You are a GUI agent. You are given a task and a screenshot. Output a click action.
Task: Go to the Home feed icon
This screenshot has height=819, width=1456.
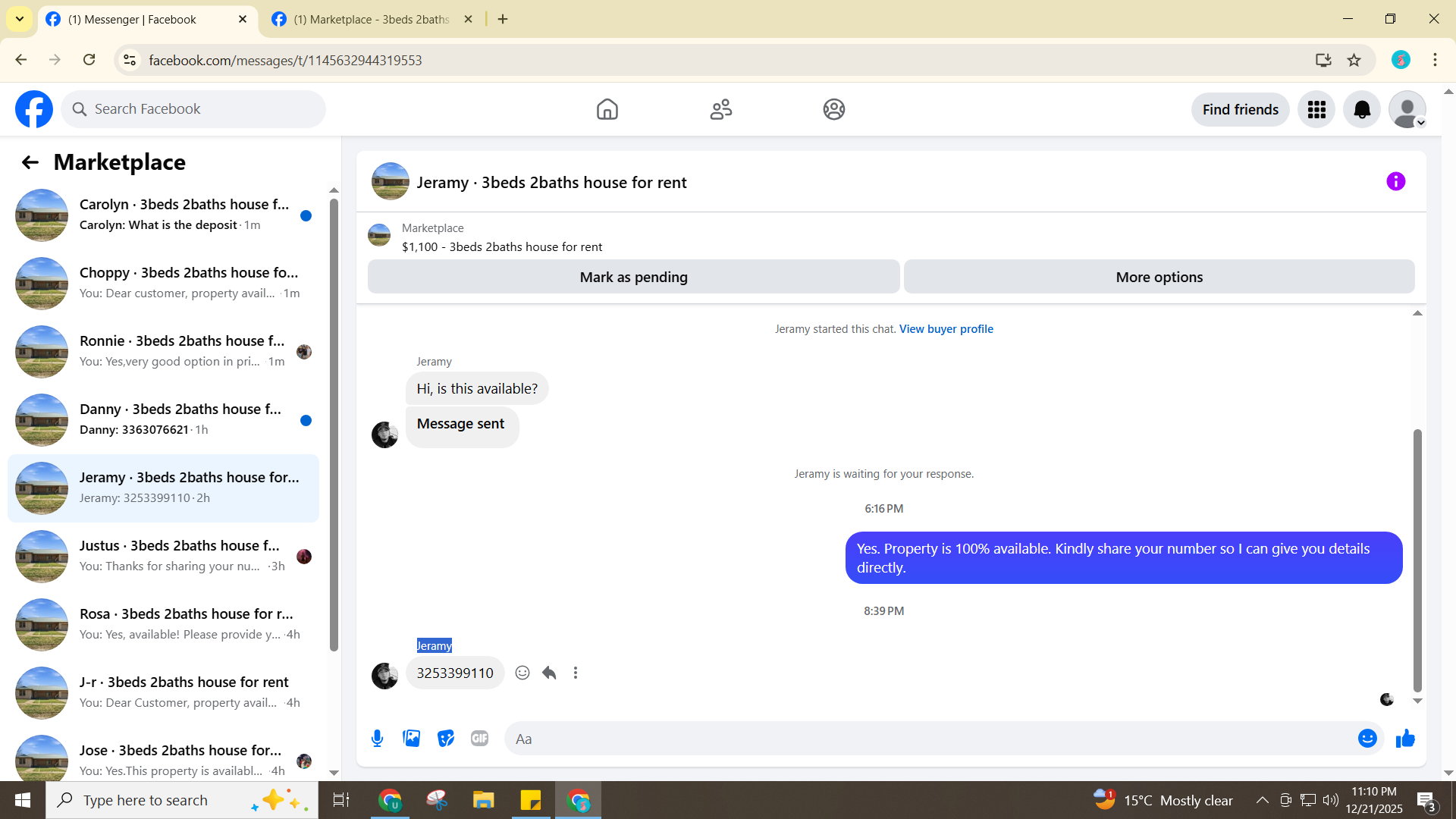607,109
